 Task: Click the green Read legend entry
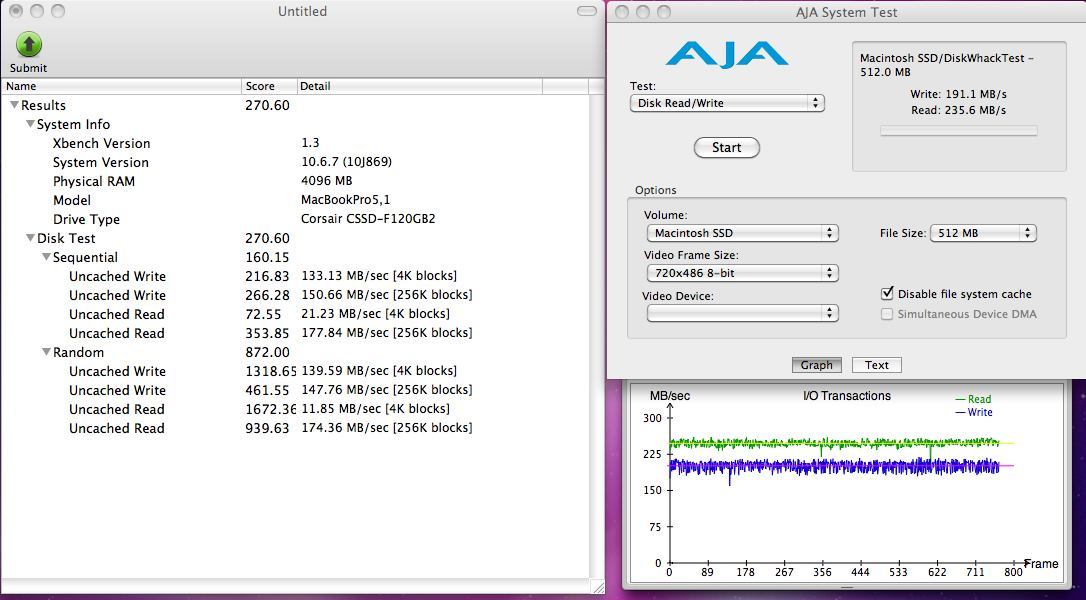pos(973,399)
